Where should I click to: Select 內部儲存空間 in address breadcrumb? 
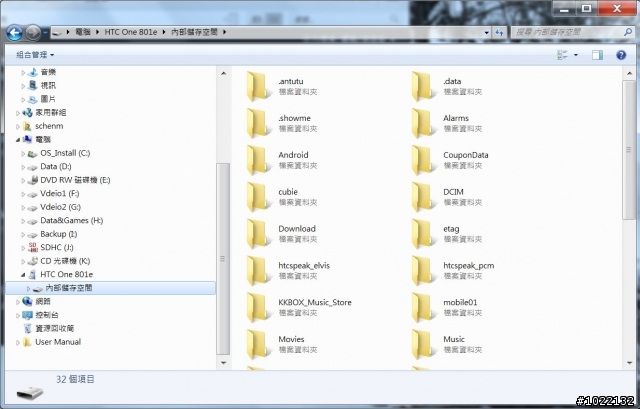point(194,32)
